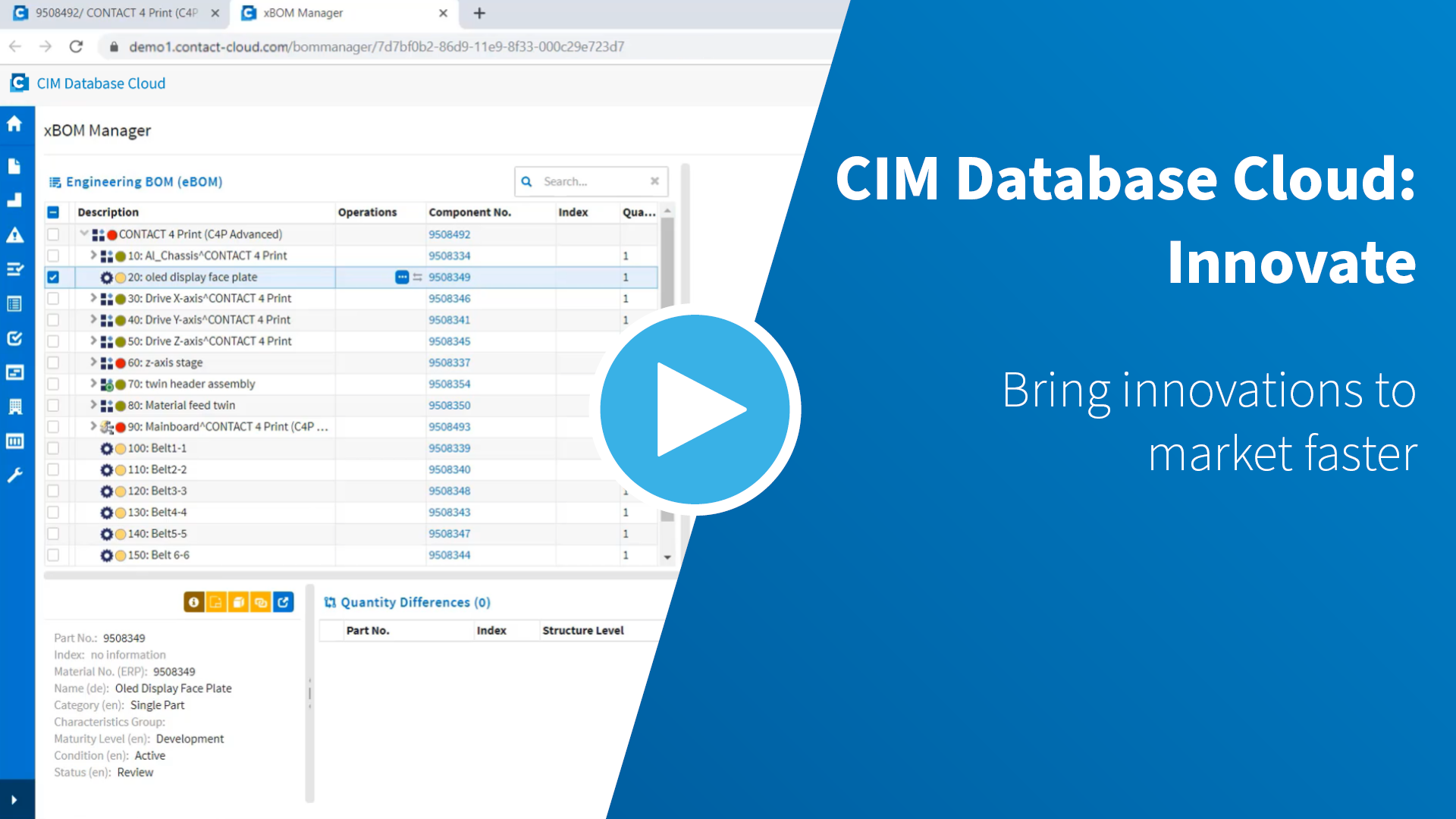Screen dimensions: 1456x819
Task: Open the card panel sidebar icon
Action: 14,372
